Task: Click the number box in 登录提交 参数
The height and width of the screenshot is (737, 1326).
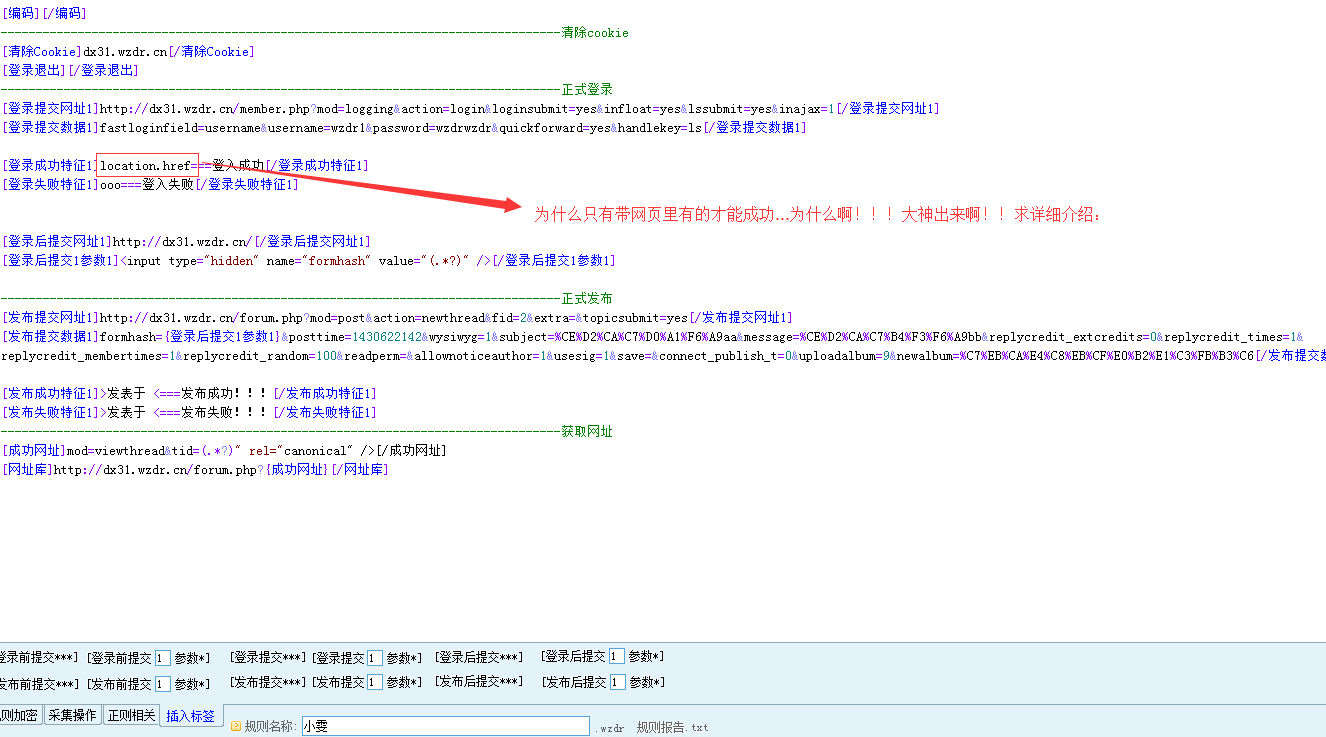Action: 374,658
